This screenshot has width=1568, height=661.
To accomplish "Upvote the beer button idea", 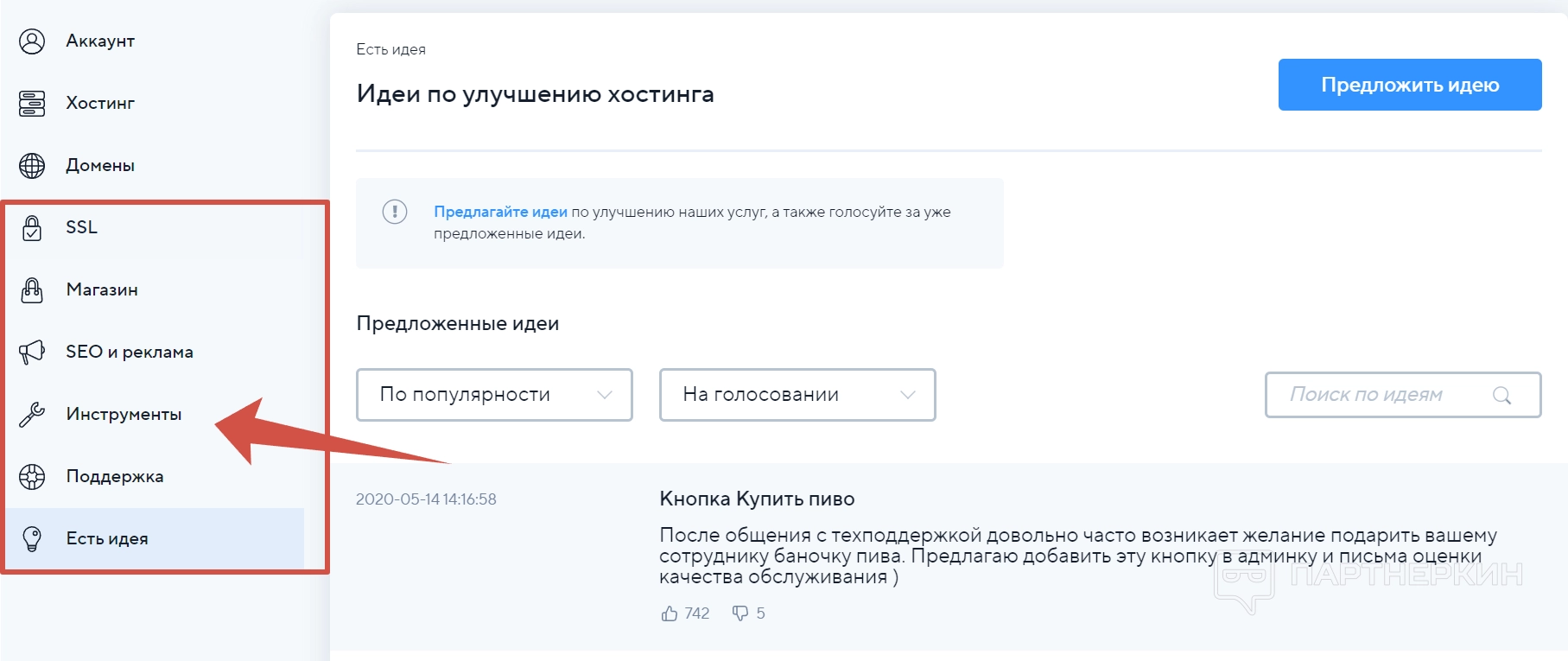I will point(670,613).
